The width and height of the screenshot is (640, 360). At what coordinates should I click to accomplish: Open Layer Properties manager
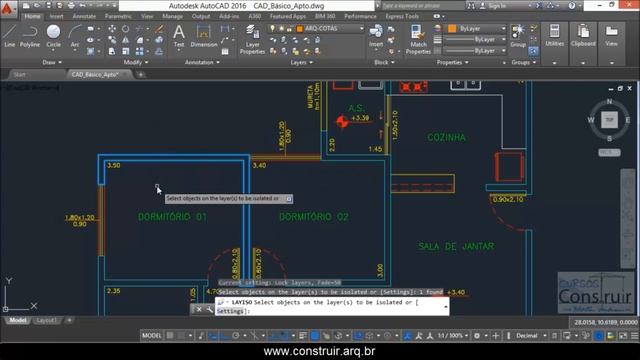[x=252, y=40]
